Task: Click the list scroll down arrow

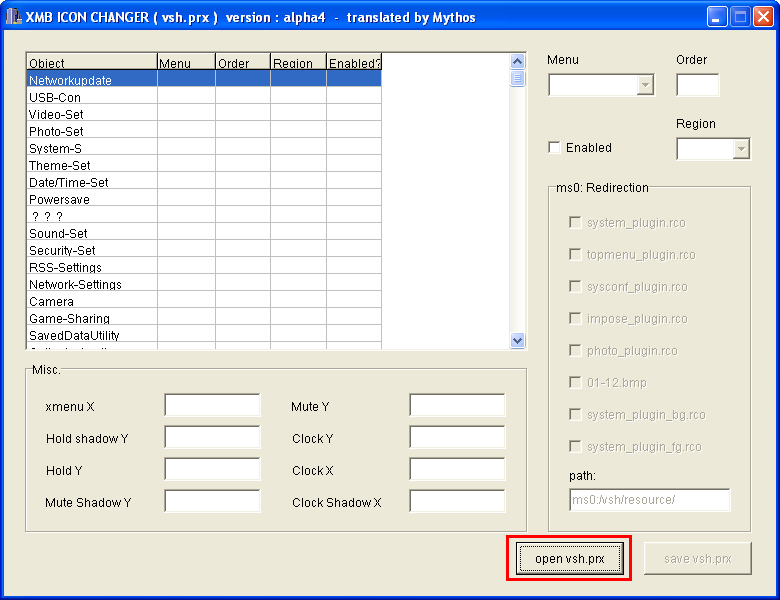Action: [x=517, y=340]
